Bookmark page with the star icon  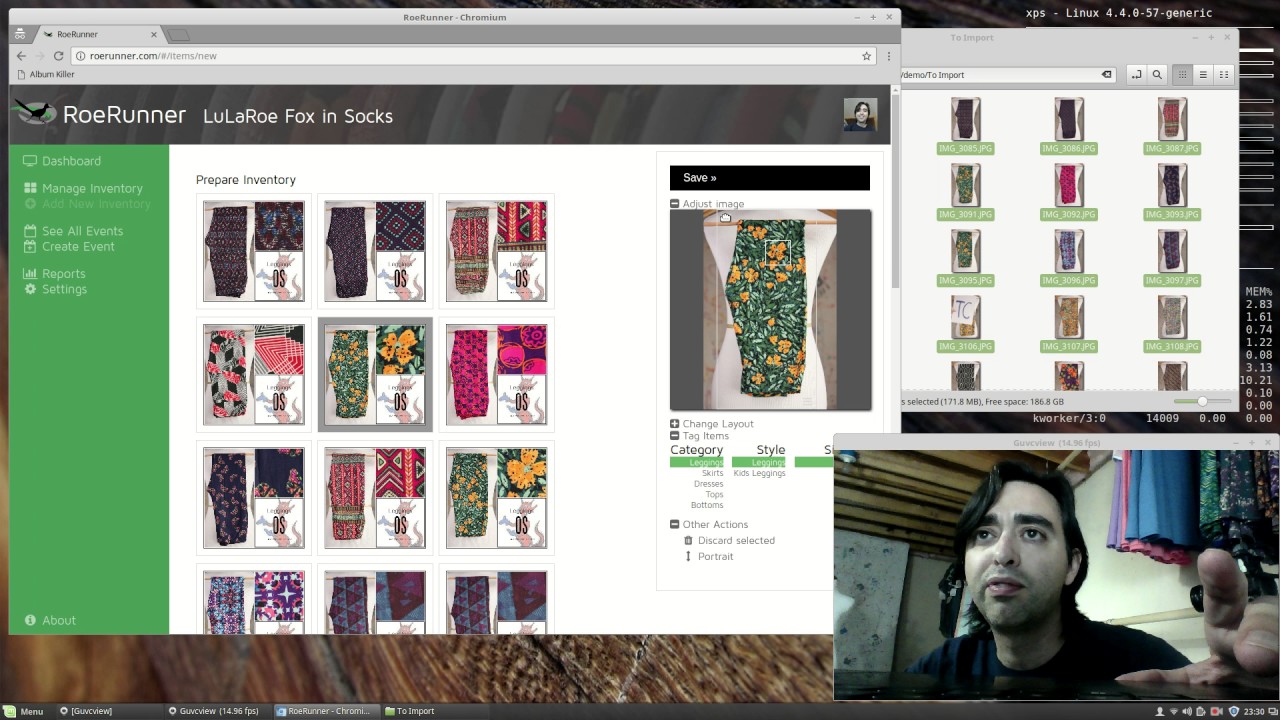click(x=866, y=56)
